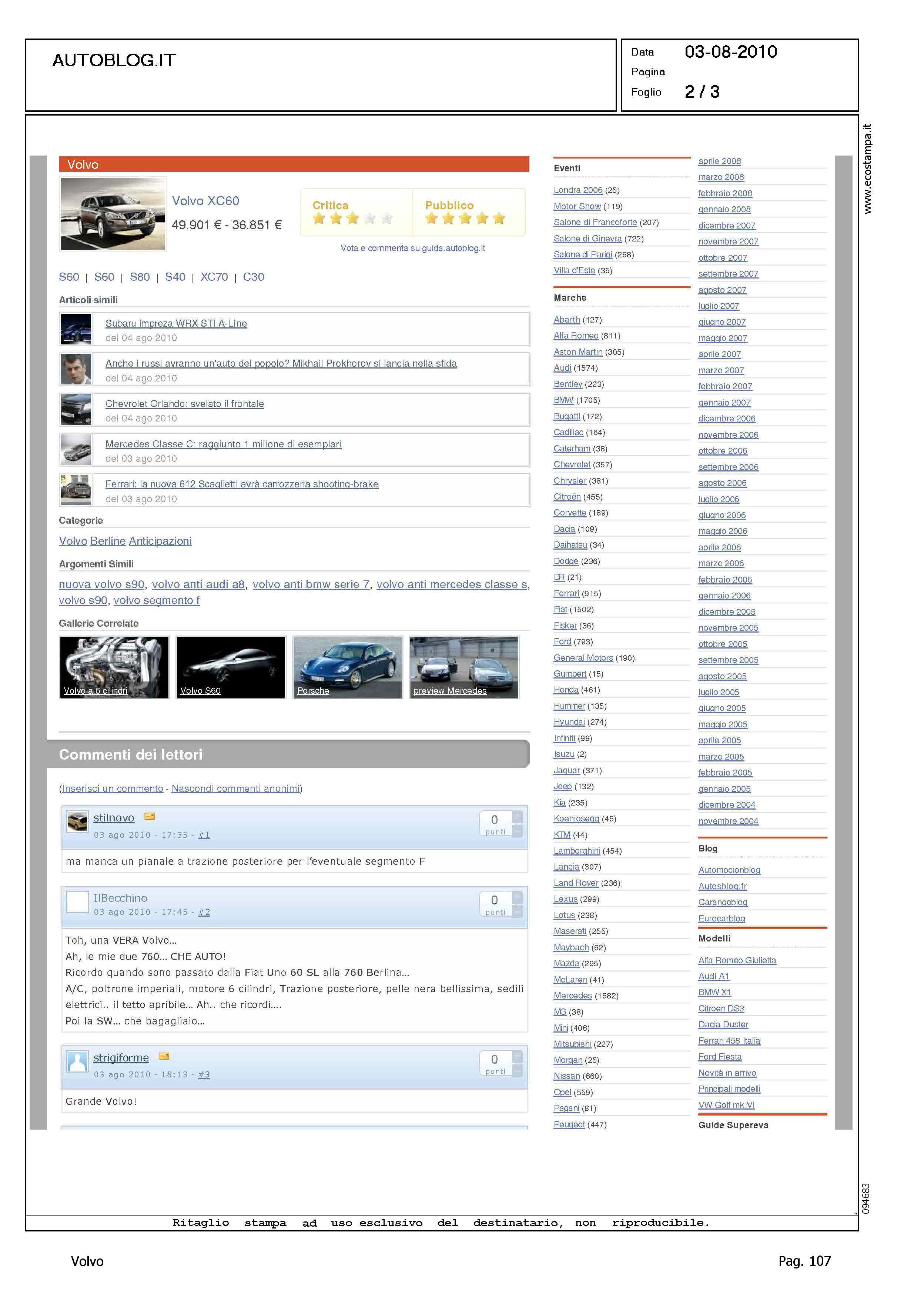Screen dimensions: 924x1297
Task: Open Volvo a 6 cilindri gallery
Action: [x=114, y=667]
